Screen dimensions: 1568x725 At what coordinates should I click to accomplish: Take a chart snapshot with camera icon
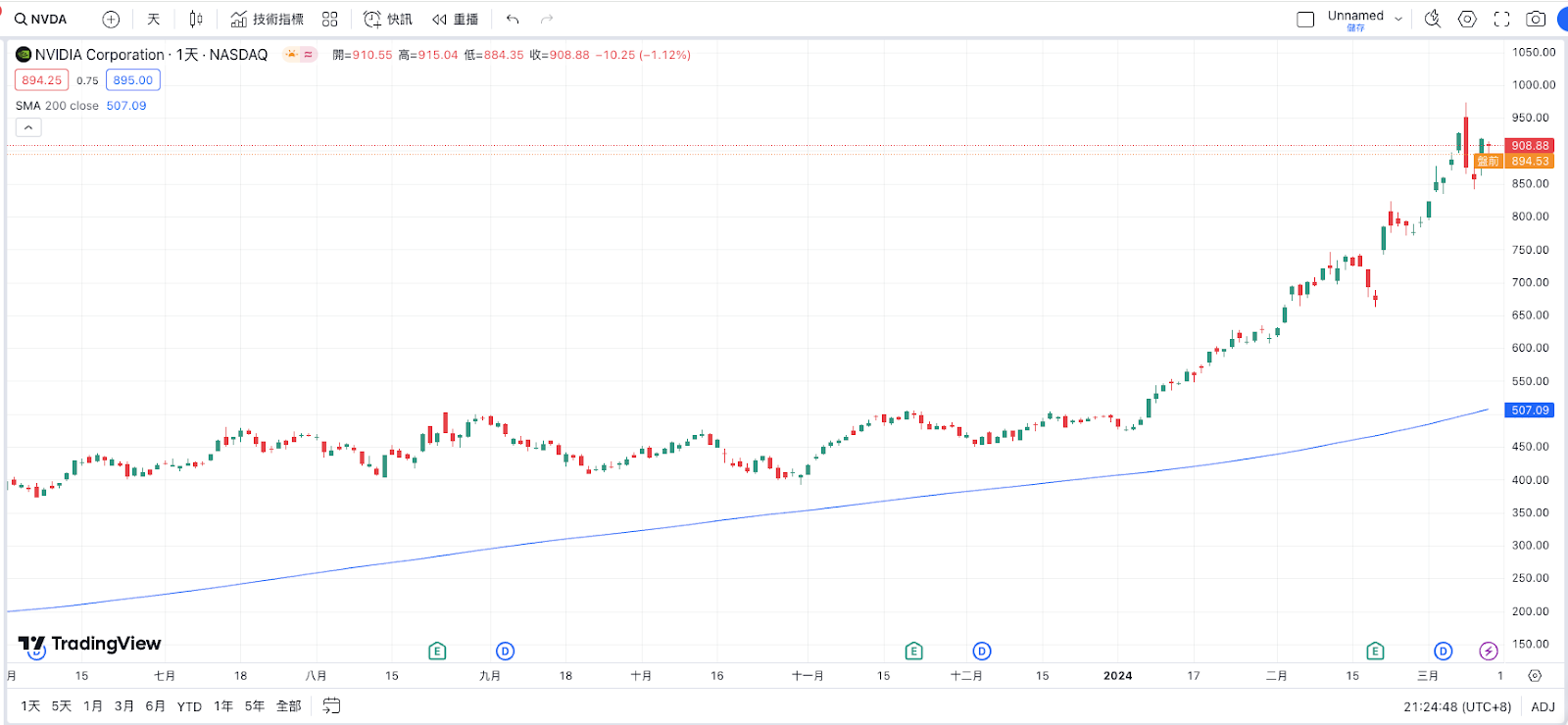point(1537,20)
